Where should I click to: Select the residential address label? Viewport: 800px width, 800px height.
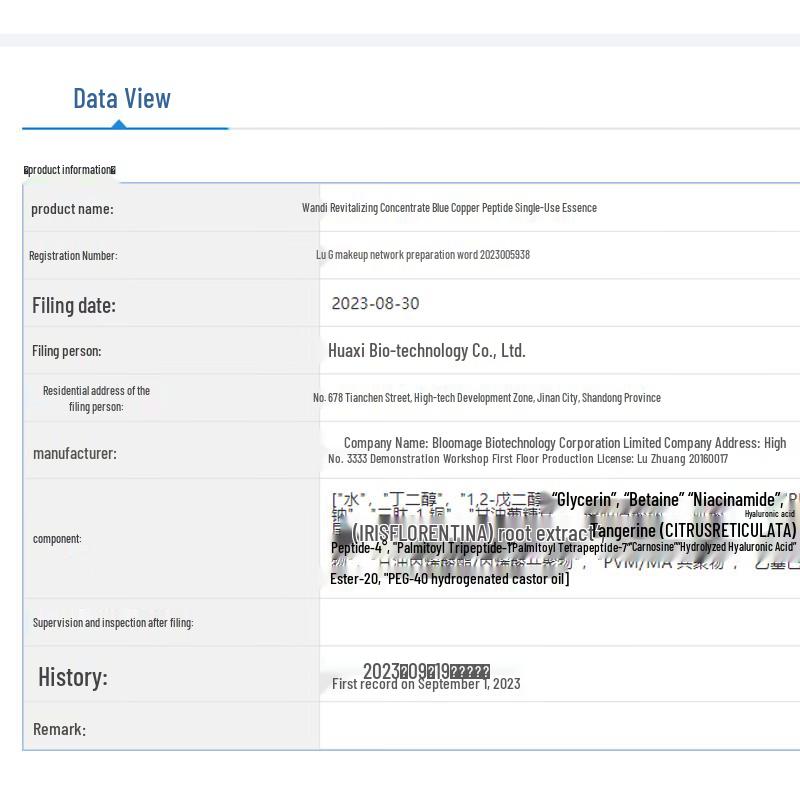point(96,398)
